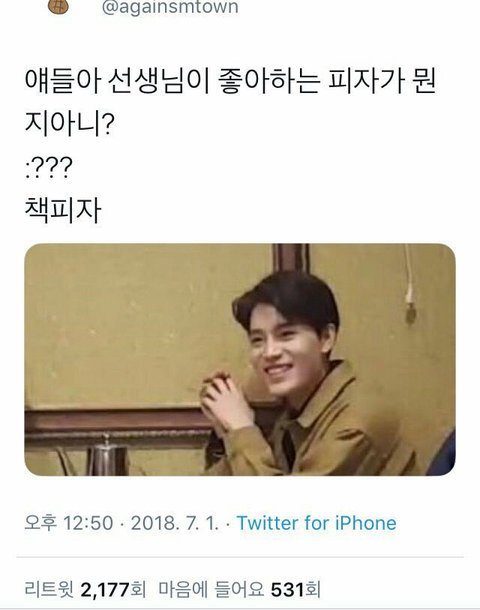The width and height of the screenshot is (480, 610).
Task: Click the 2018. 7. 1. date
Action: point(175,523)
